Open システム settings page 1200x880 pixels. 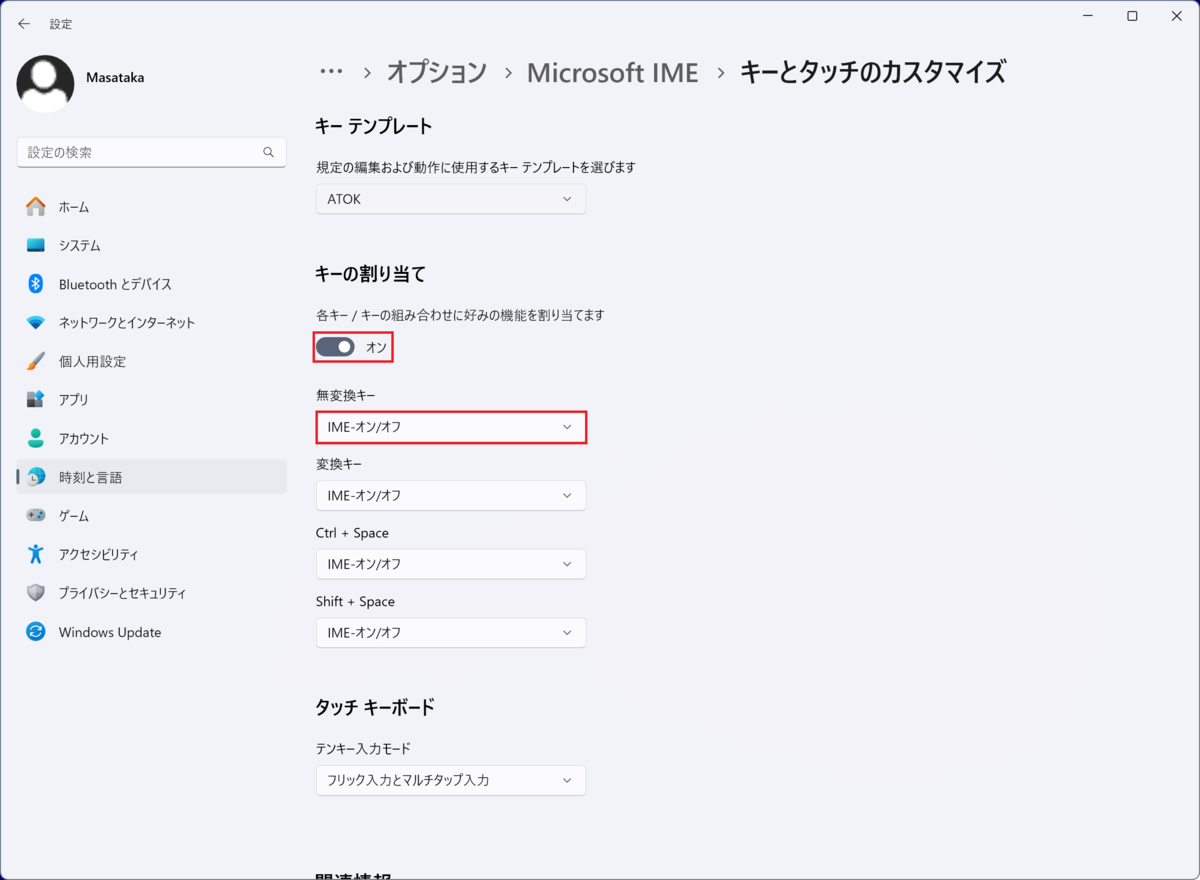coord(80,246)
